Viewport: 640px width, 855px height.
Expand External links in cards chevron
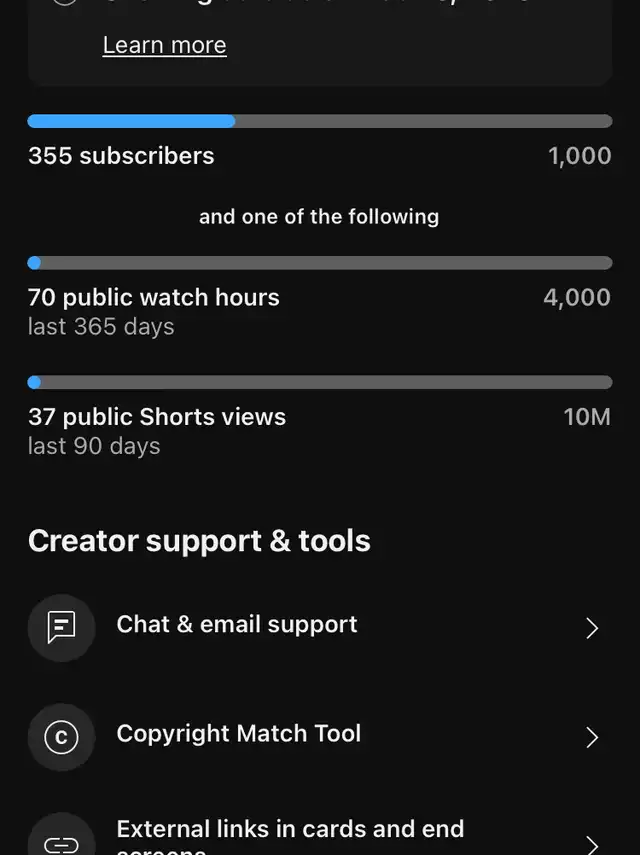pos(592,845)
